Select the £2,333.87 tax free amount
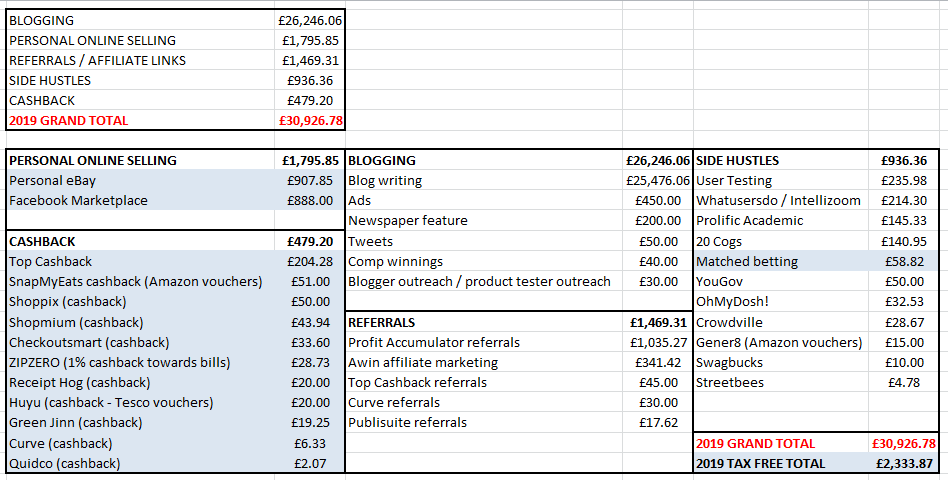The width and height of the screenshot is (948, 480). pos(903,463)
